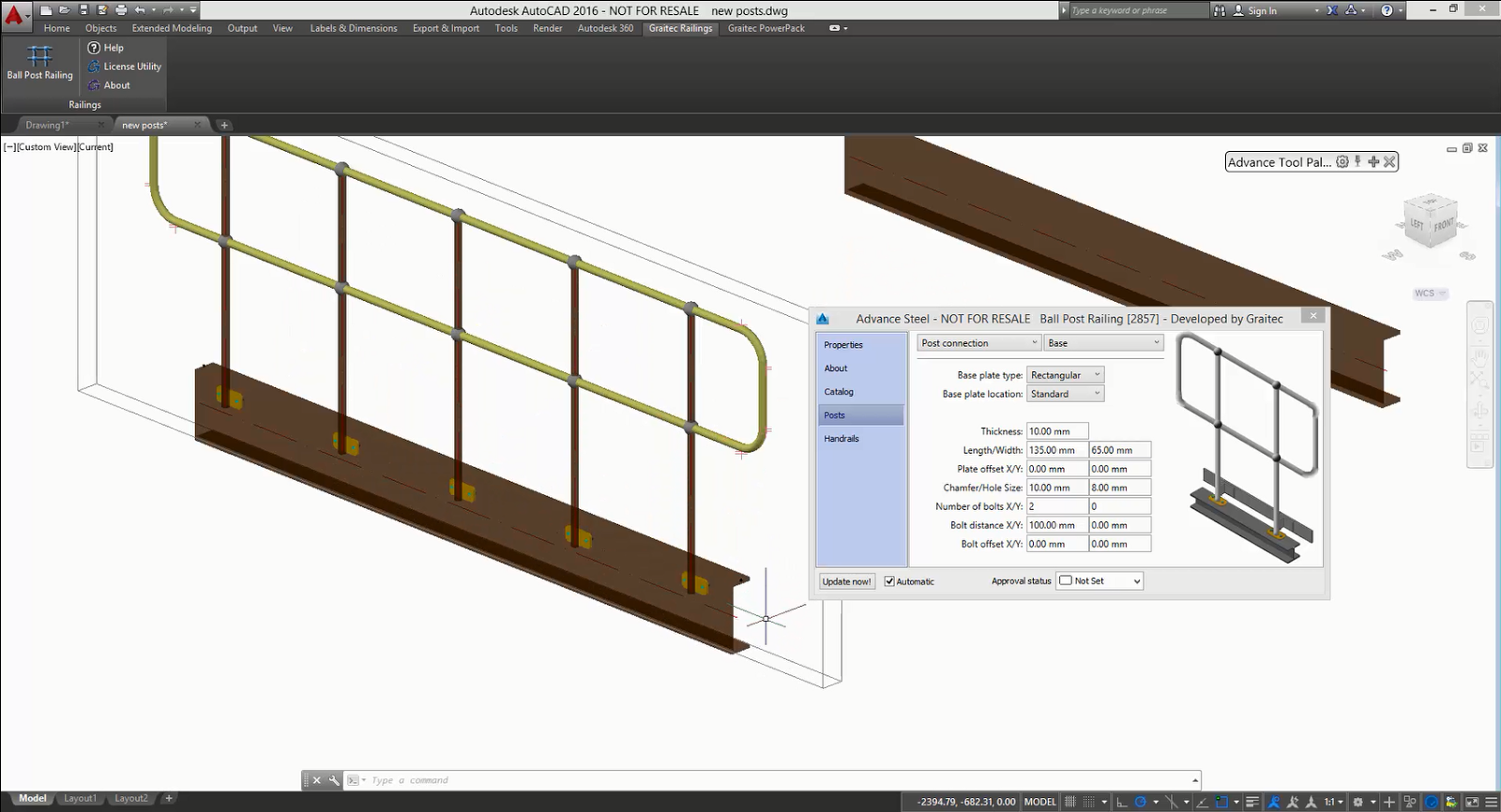The width and height of the screenshot is (1501, 812).
Task: Click the Save As quick access icon
Action: [x=101, y=10]
